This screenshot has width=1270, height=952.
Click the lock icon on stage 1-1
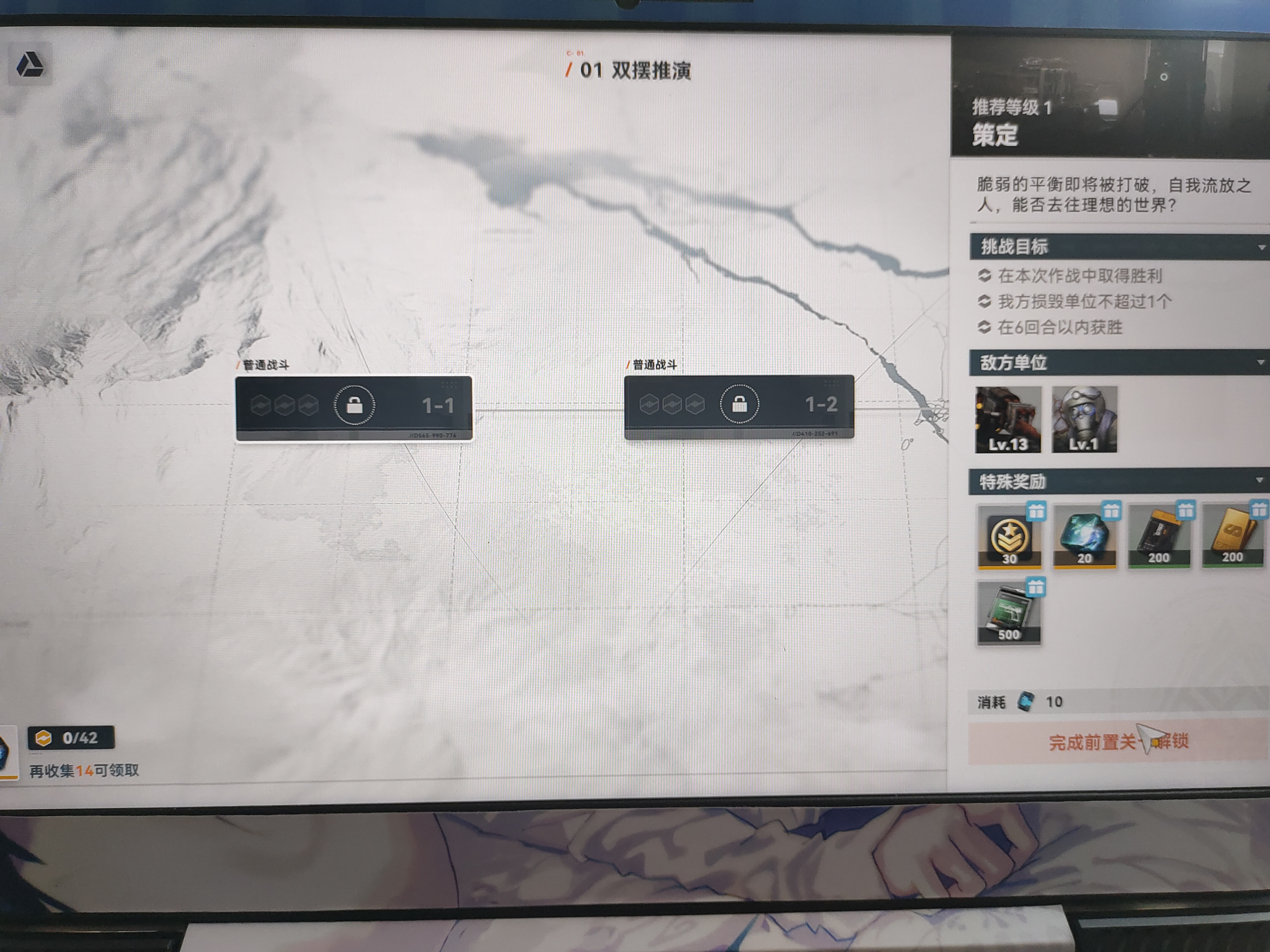[x=354, y=406]
